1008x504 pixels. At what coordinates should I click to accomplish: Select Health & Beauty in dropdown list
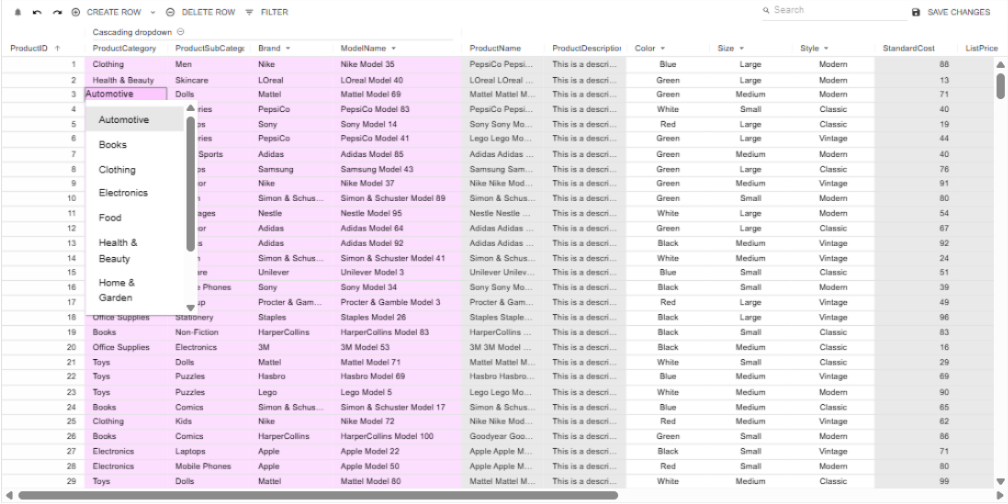(135, 251)
